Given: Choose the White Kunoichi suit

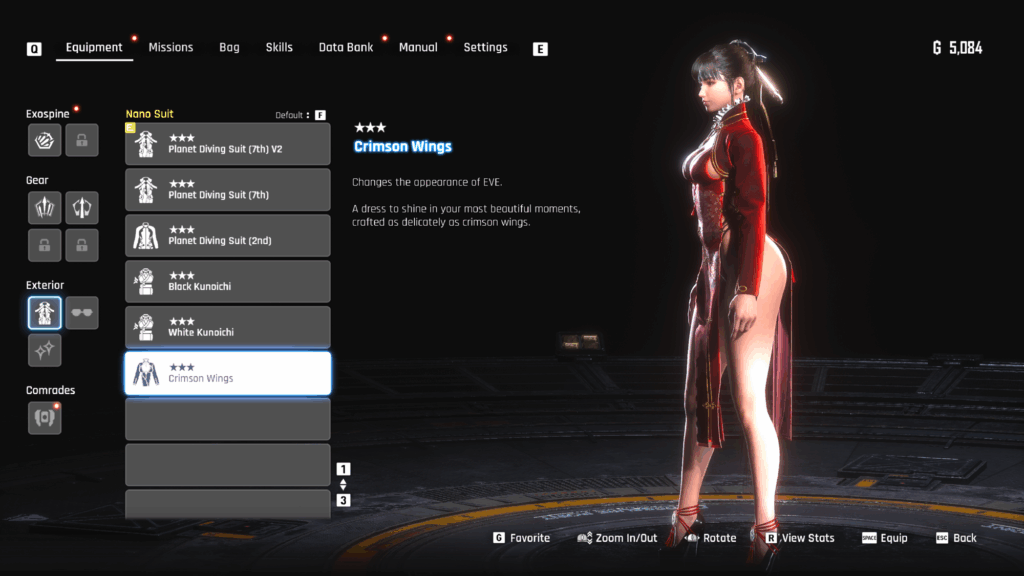Looking at the screenshot, I should pos(227,327).
